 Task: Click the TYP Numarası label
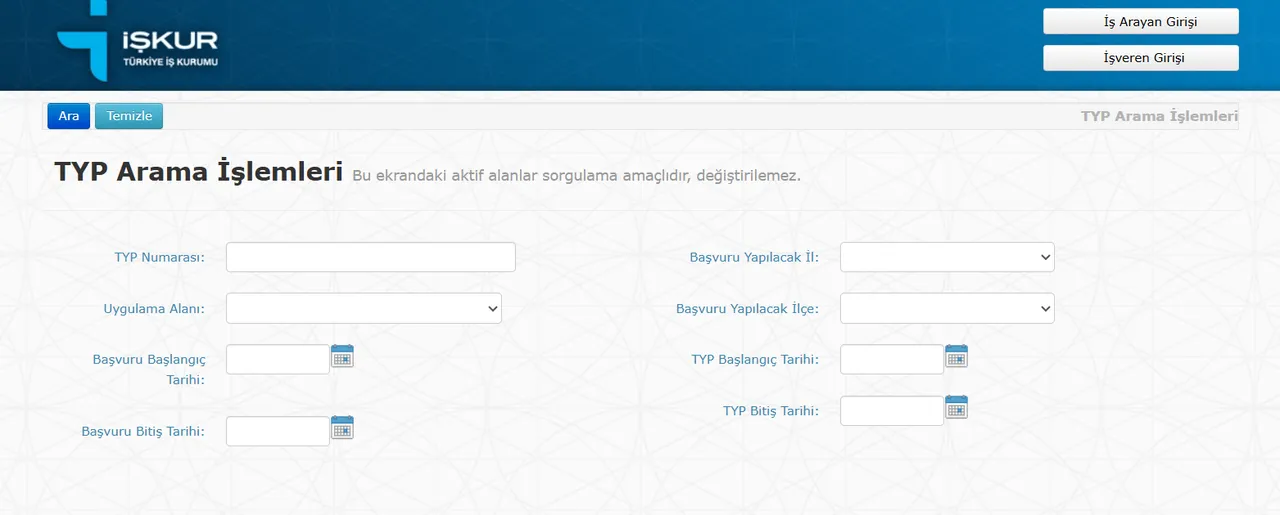click(x=159, y=257)
